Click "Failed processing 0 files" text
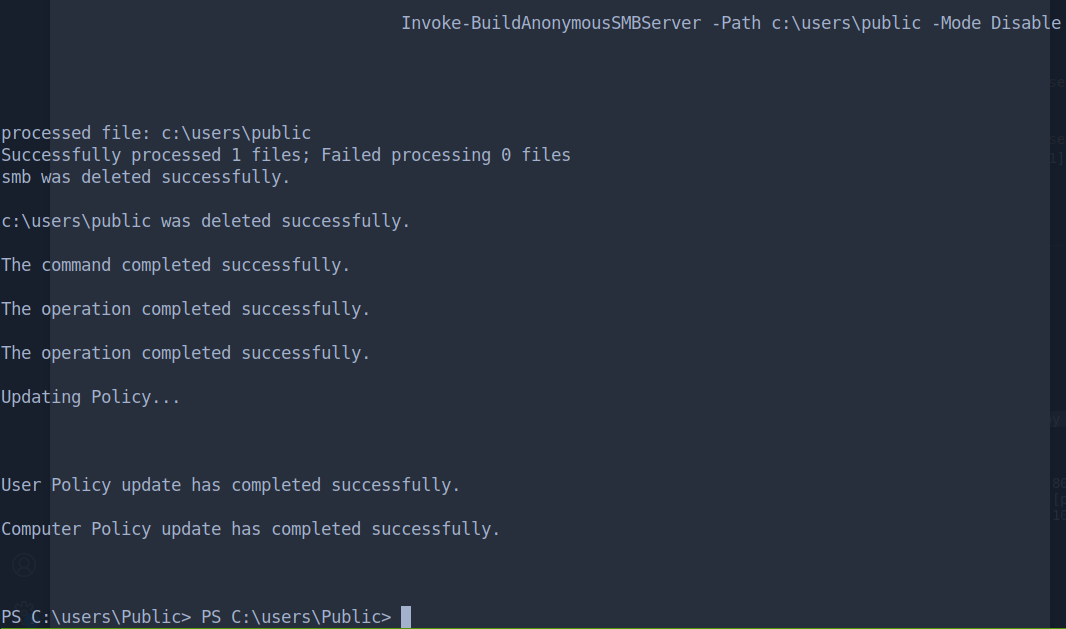1066x629 pixels. pos(446,155)
